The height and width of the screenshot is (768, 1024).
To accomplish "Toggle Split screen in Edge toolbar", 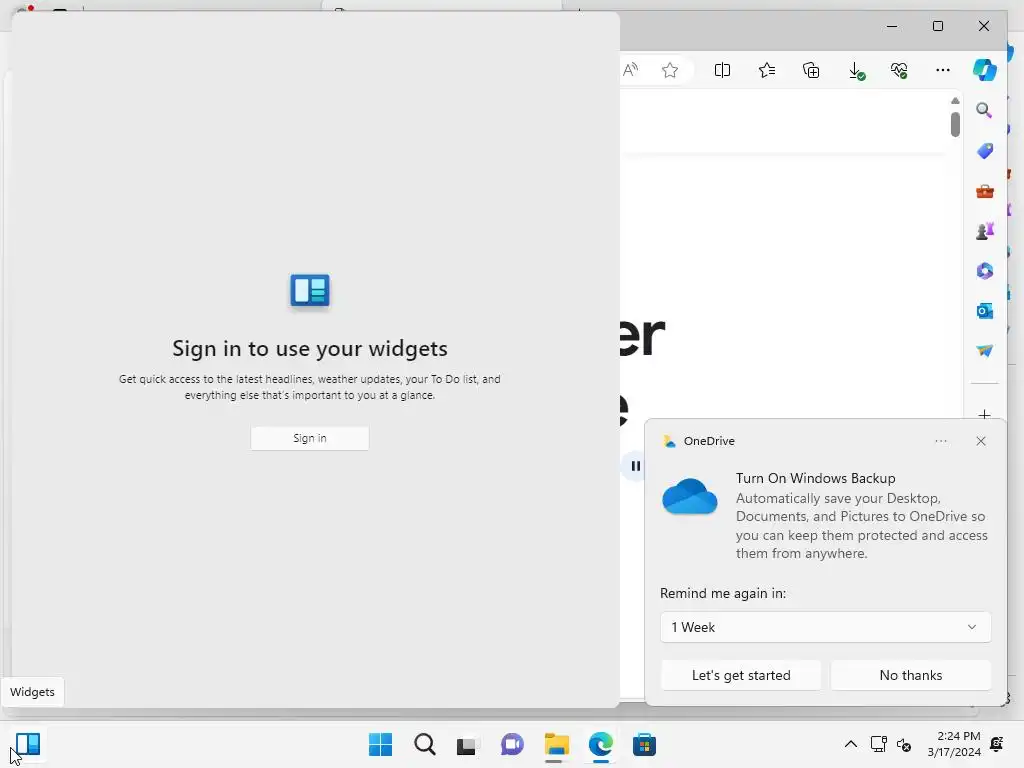I will pyautogui.click(x=722, y=70).
